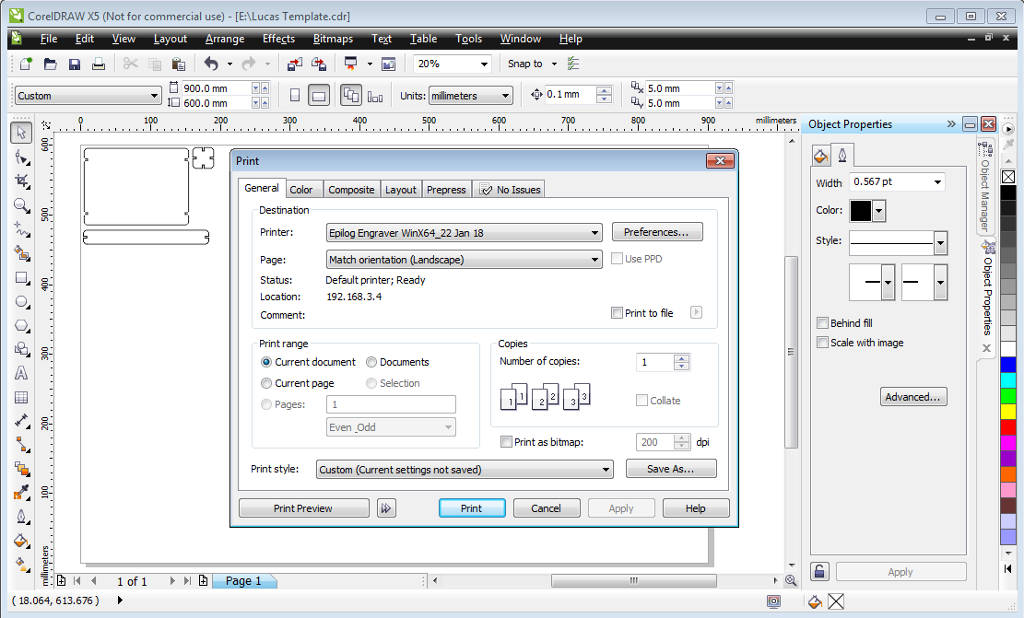Click the Cancel button
The image size is (1024, 618).
(546, 508)
